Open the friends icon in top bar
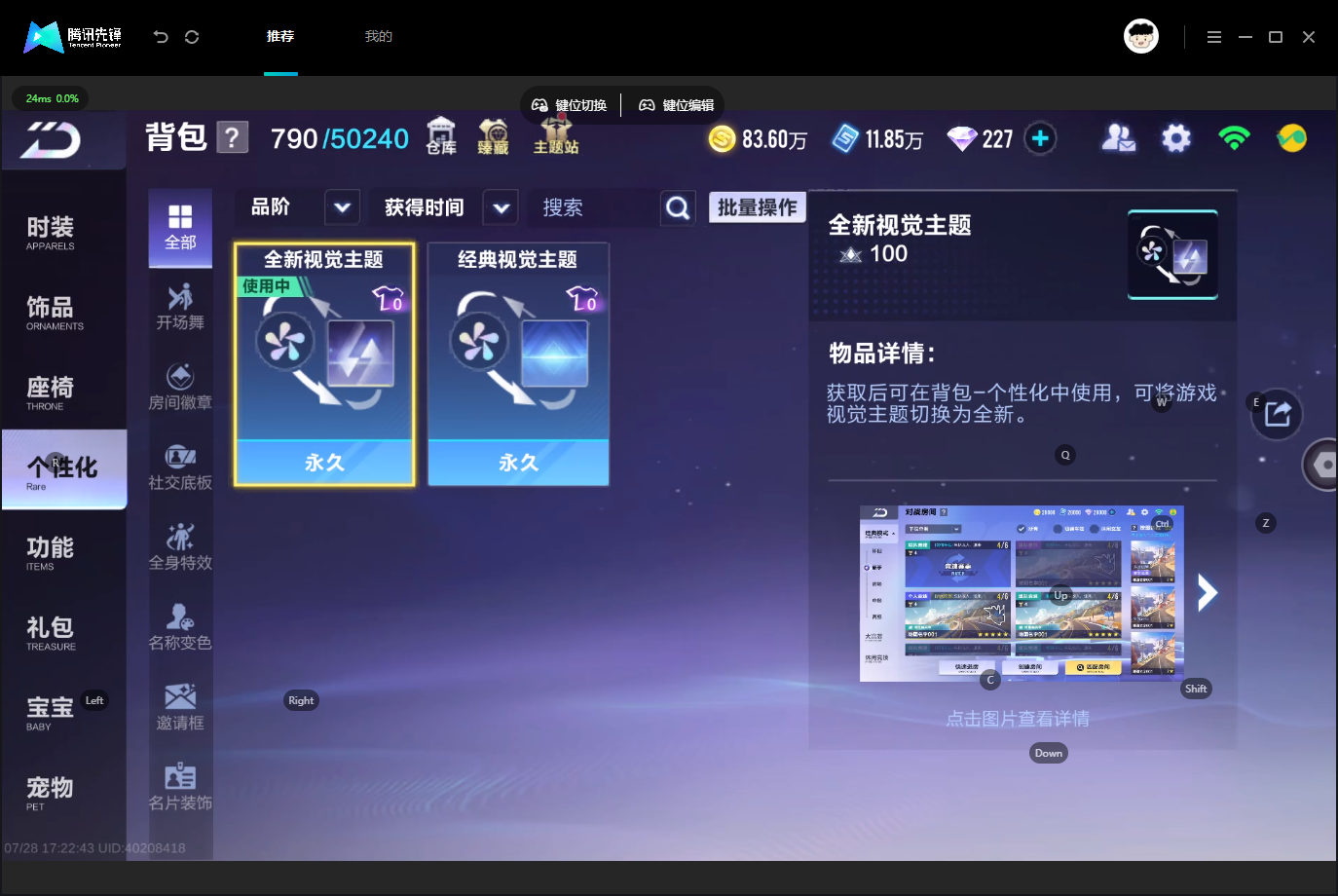Image resolution: width=1338 pixels, height=896 pixels. [1118, 138]
